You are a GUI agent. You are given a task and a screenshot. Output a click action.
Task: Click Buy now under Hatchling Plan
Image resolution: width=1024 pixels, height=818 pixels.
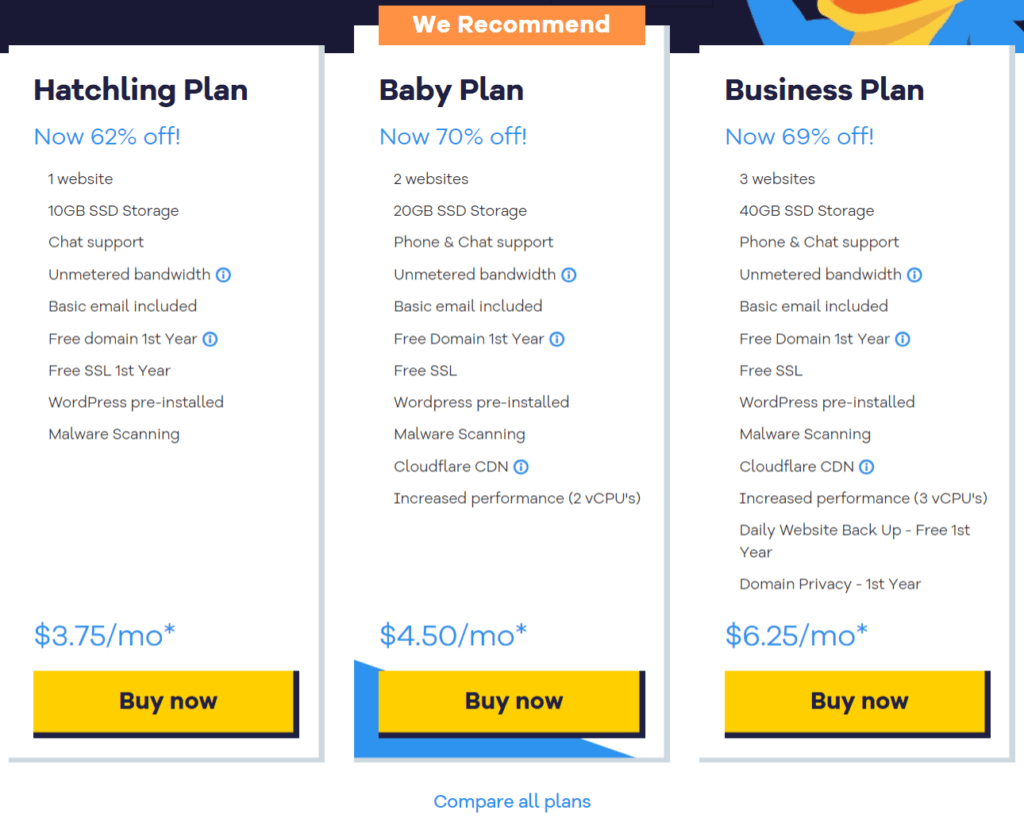pos(165,701)
